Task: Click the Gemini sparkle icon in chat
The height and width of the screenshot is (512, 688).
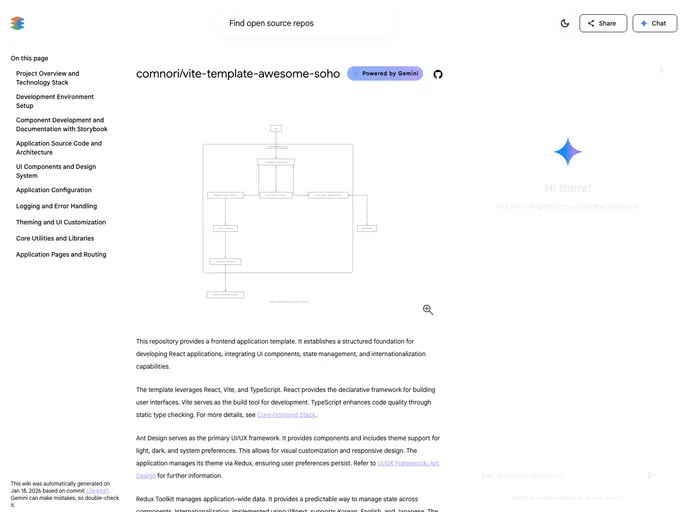Action: [x=567, y=153]
